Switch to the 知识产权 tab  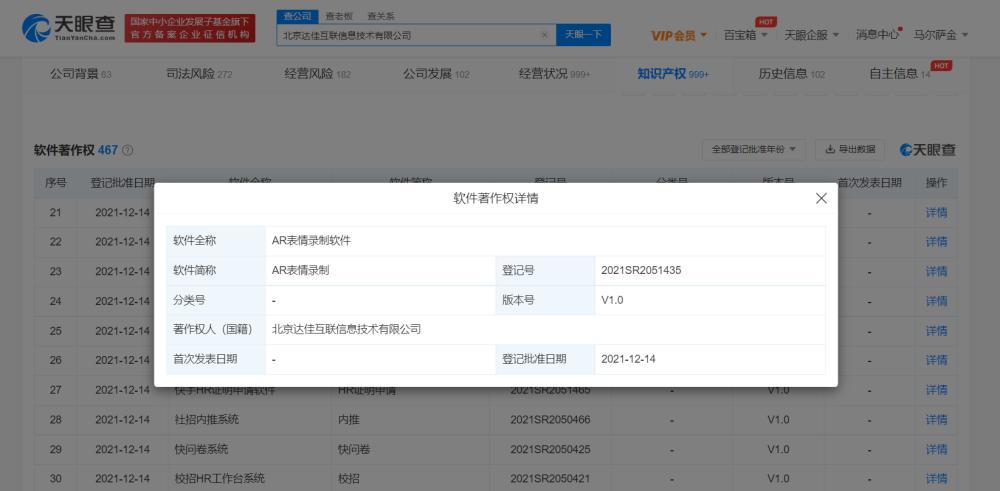coord(673,74)
